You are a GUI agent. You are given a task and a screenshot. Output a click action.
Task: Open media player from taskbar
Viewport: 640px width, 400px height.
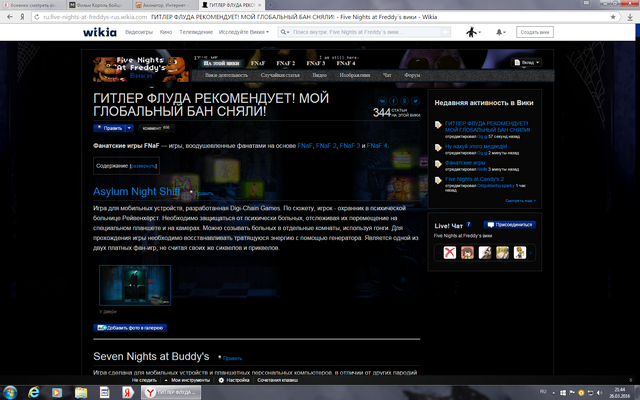pyautogui.click(x=57, y=393)
